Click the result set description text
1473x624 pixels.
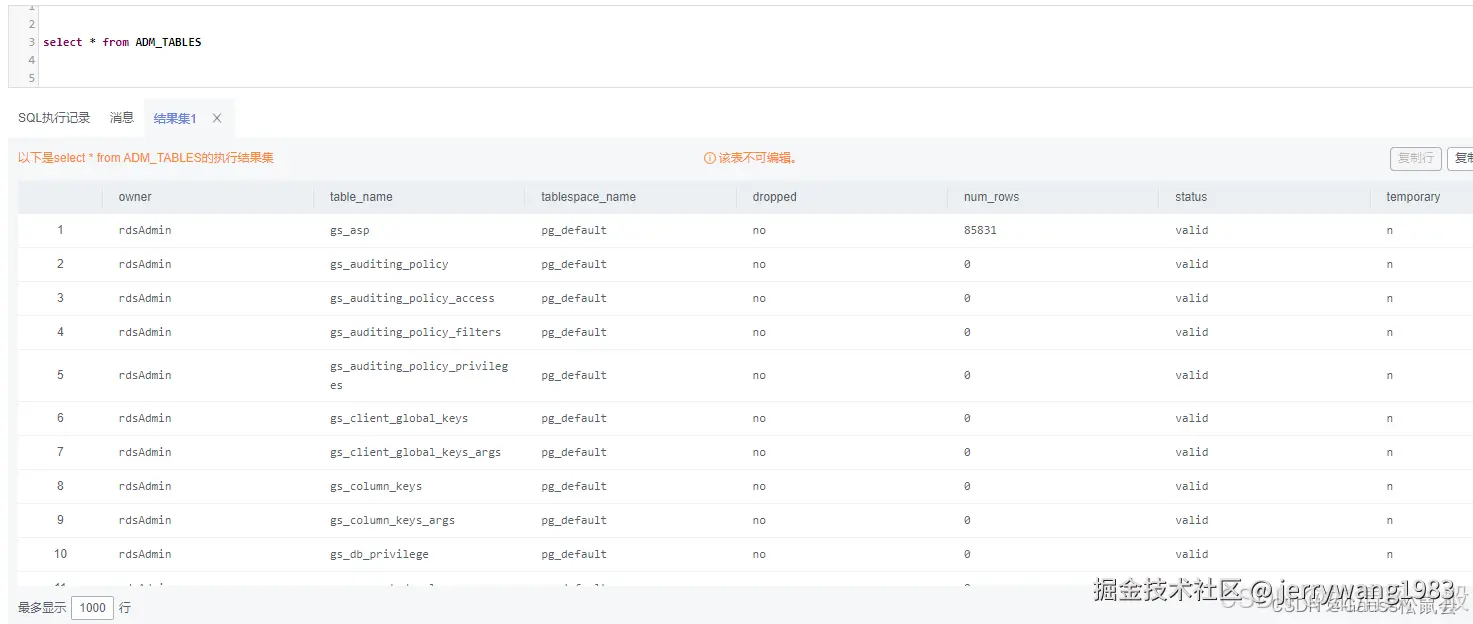(x=146, y=158)
